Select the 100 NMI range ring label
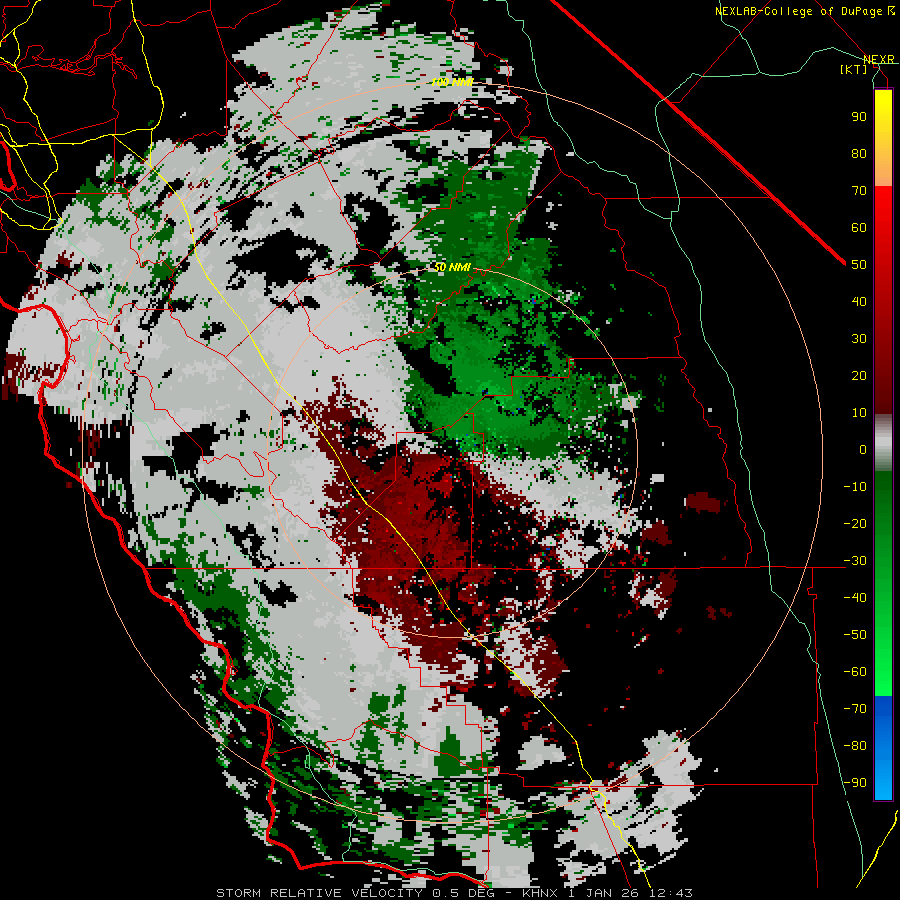The height and width of the screenshot is (900, 900). pos(452,82)
